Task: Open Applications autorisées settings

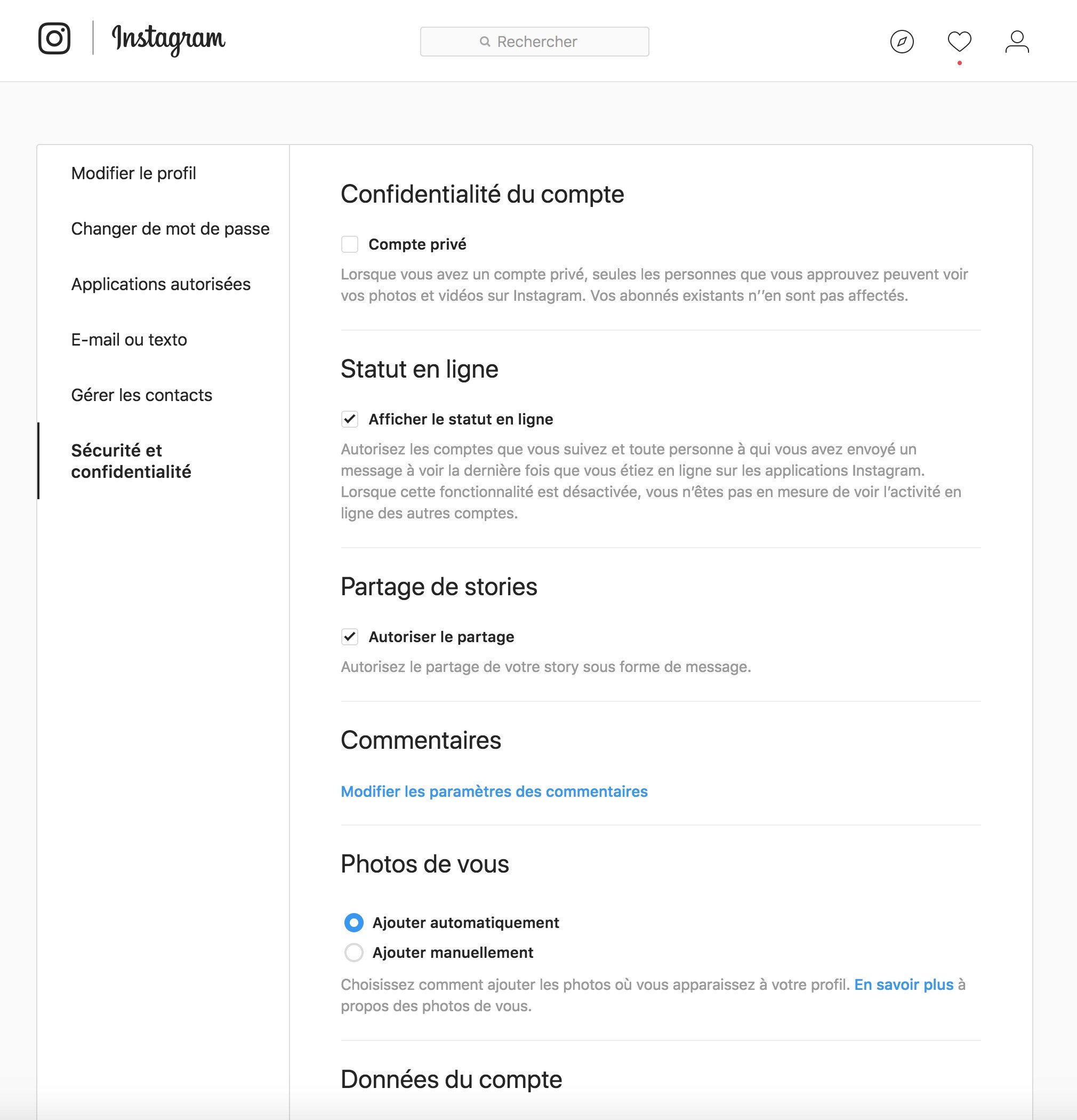Action: click(160, 283)
